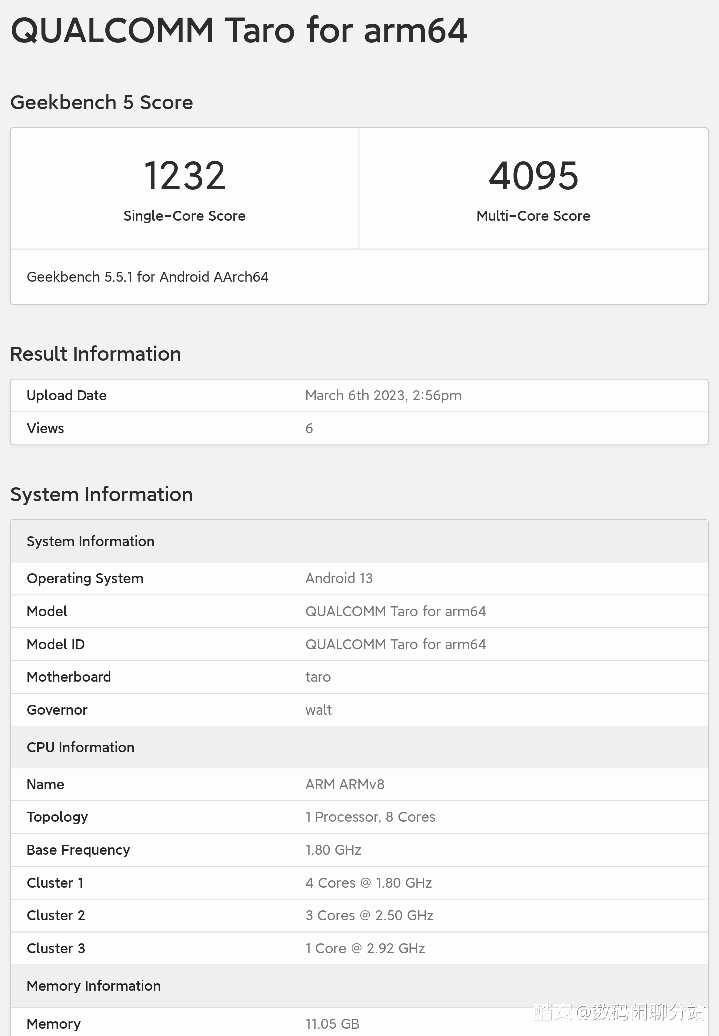Click the Memory Information header row

click(x=360, y=986)
